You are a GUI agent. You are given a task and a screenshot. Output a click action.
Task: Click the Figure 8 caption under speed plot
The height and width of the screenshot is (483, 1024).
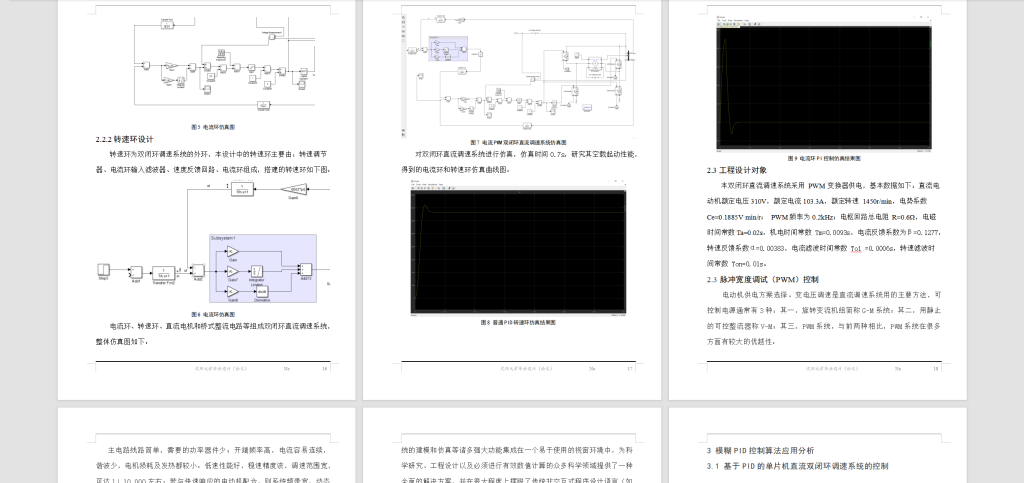(517, 323)
